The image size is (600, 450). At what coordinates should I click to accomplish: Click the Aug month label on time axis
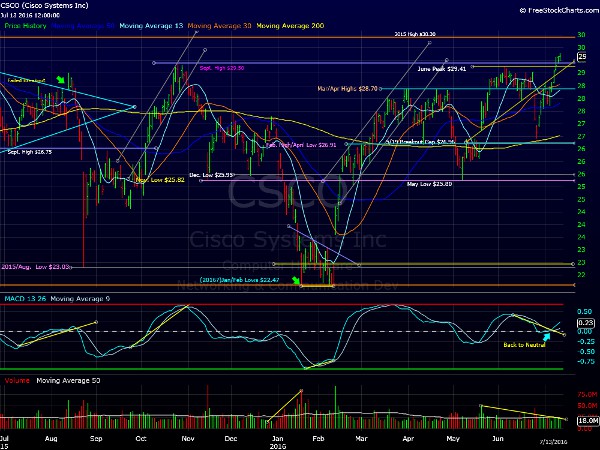click(x=51, y=439)
